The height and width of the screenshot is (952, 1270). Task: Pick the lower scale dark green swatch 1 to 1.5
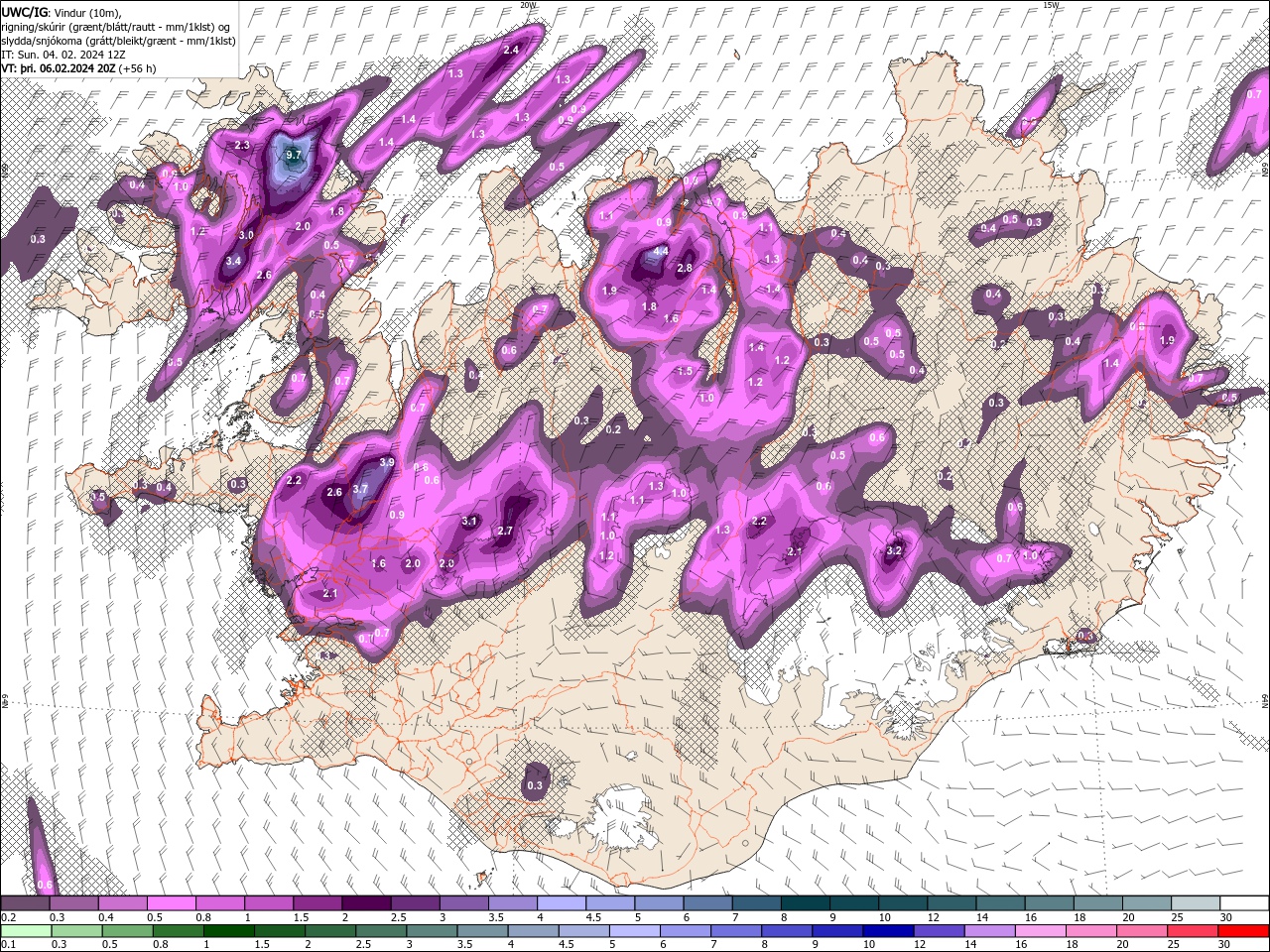click(228, 931)
